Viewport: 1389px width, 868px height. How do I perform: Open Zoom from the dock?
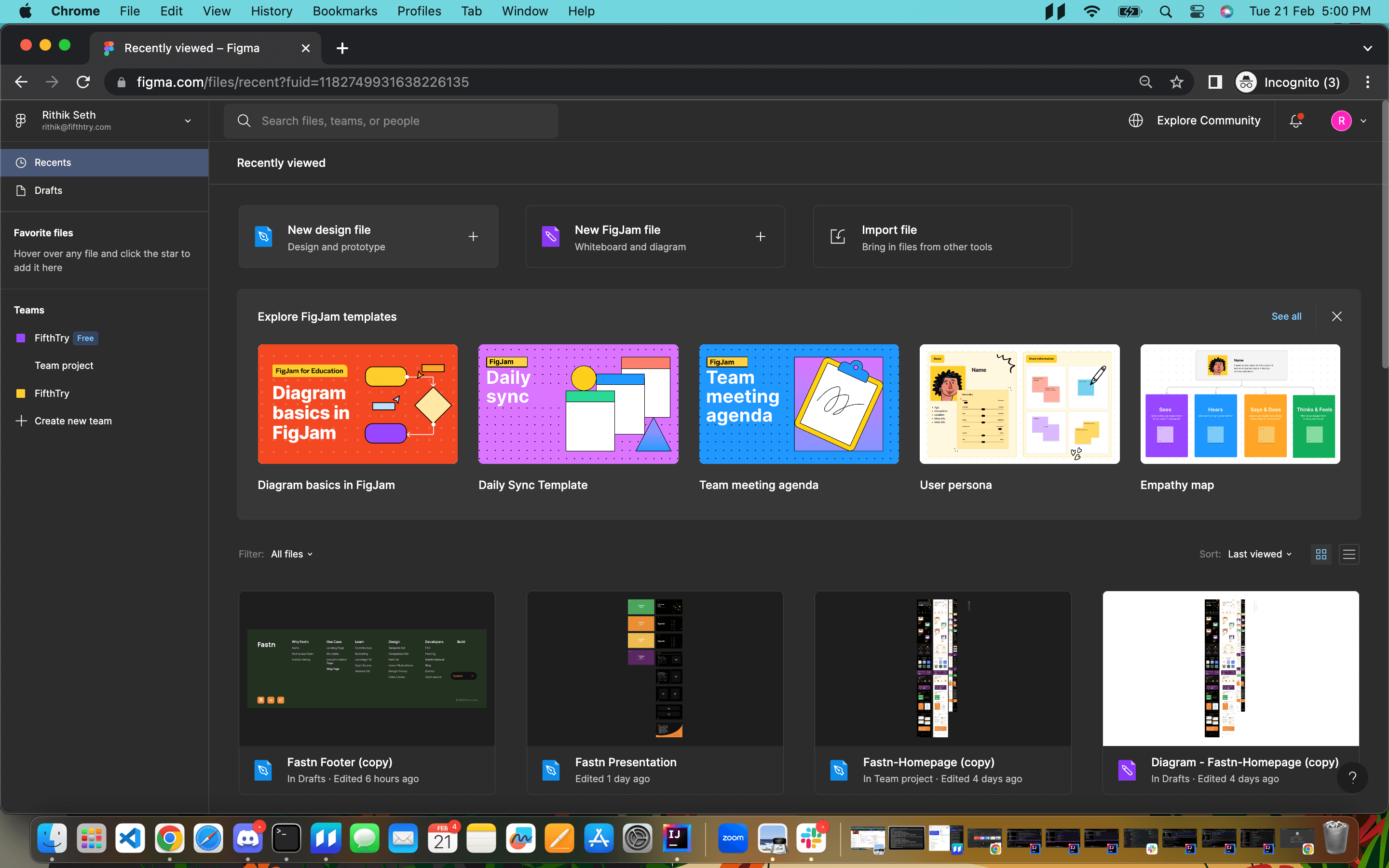pyautogui.click(x=733, y=839)
